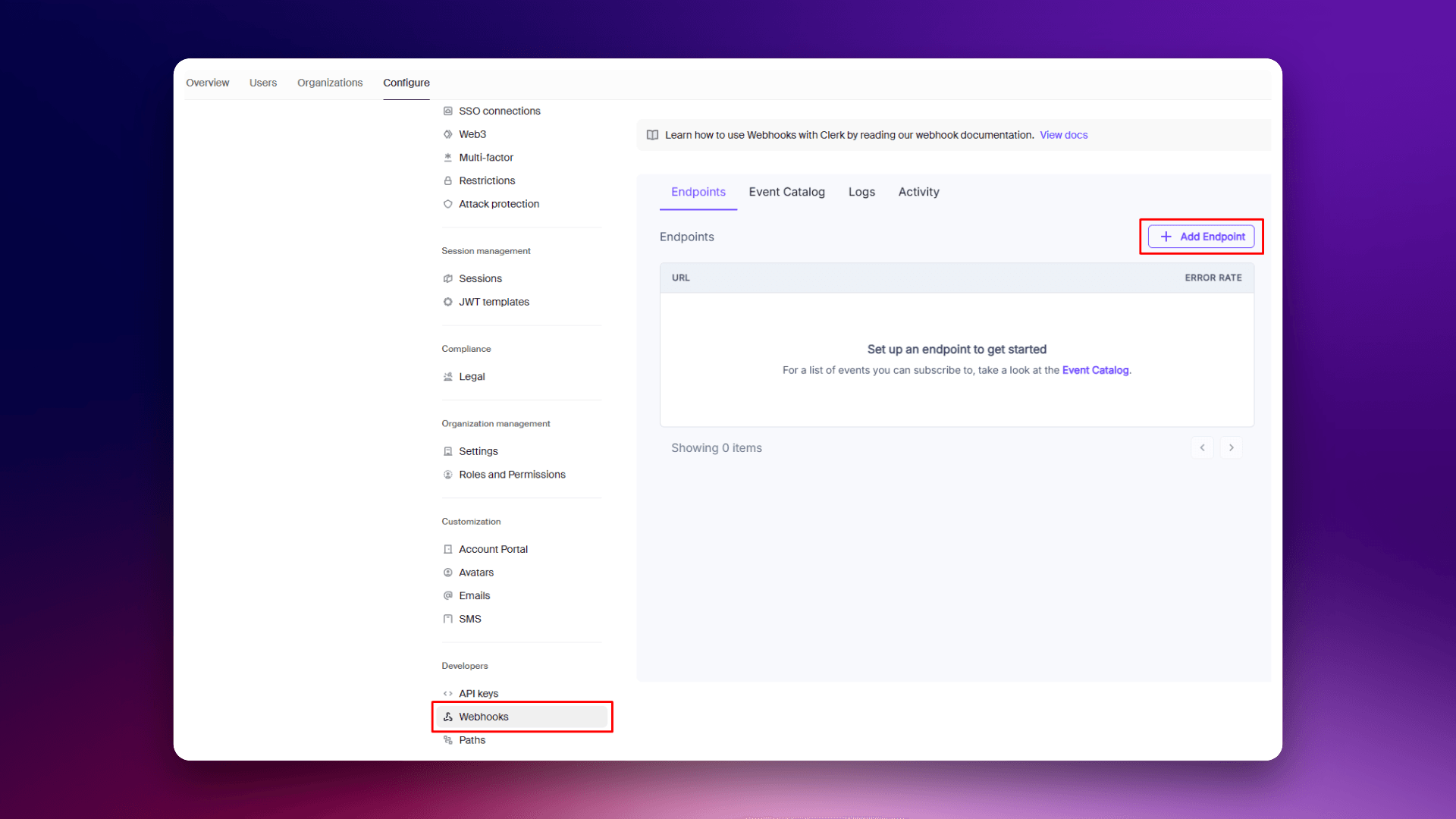Switch to the Event Catalog tab
Image resolution: width=1456 pixels, height=819 pixels.
tap(786, 192)
